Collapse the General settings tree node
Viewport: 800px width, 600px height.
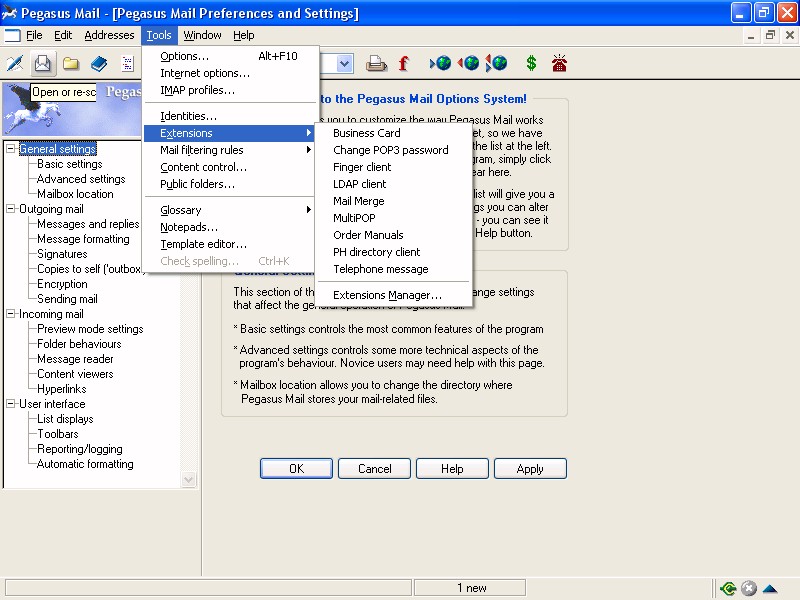pyautogui.click(x=10, y=148)
